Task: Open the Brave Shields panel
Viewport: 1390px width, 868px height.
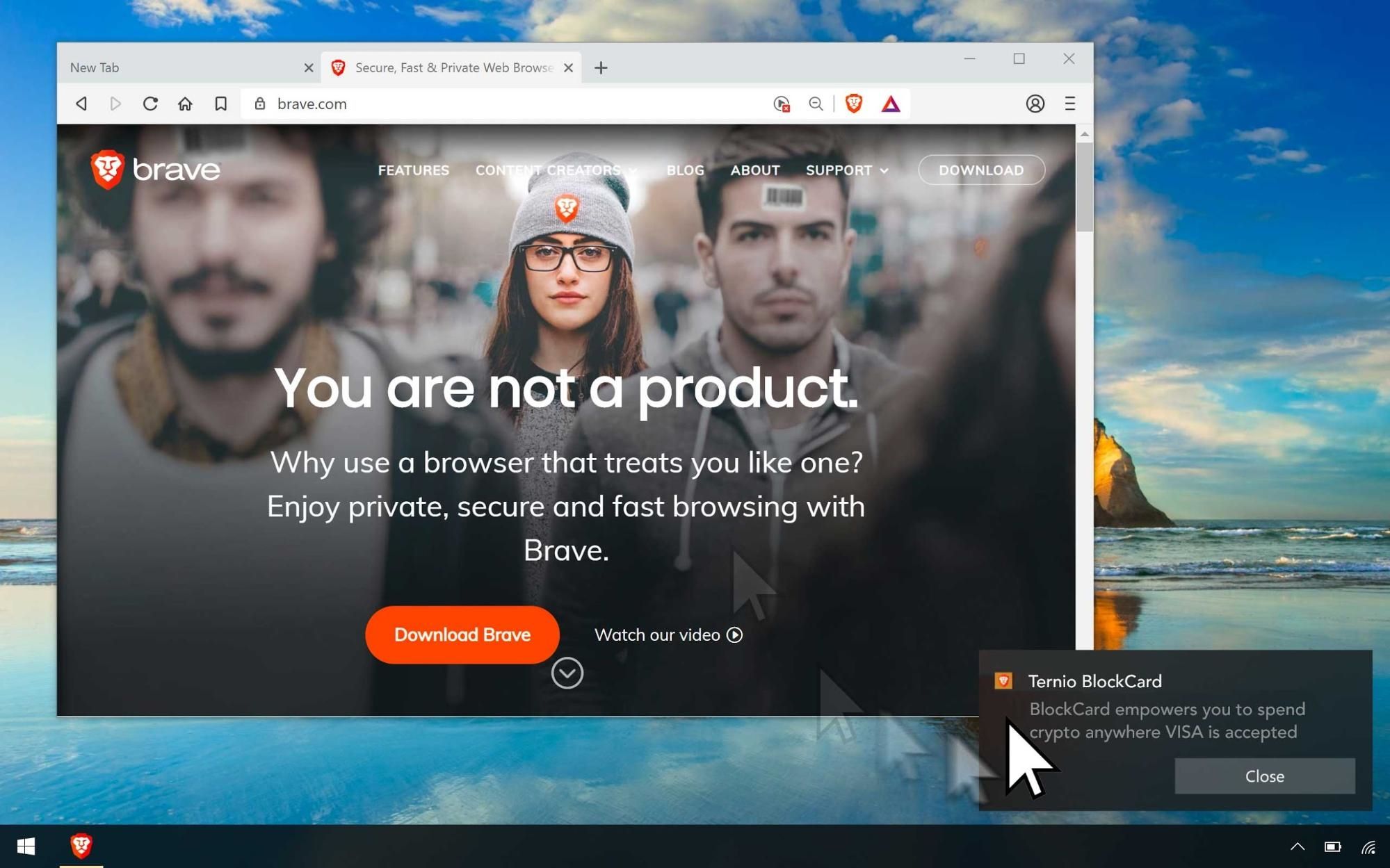Action: [x=854, y=104]
